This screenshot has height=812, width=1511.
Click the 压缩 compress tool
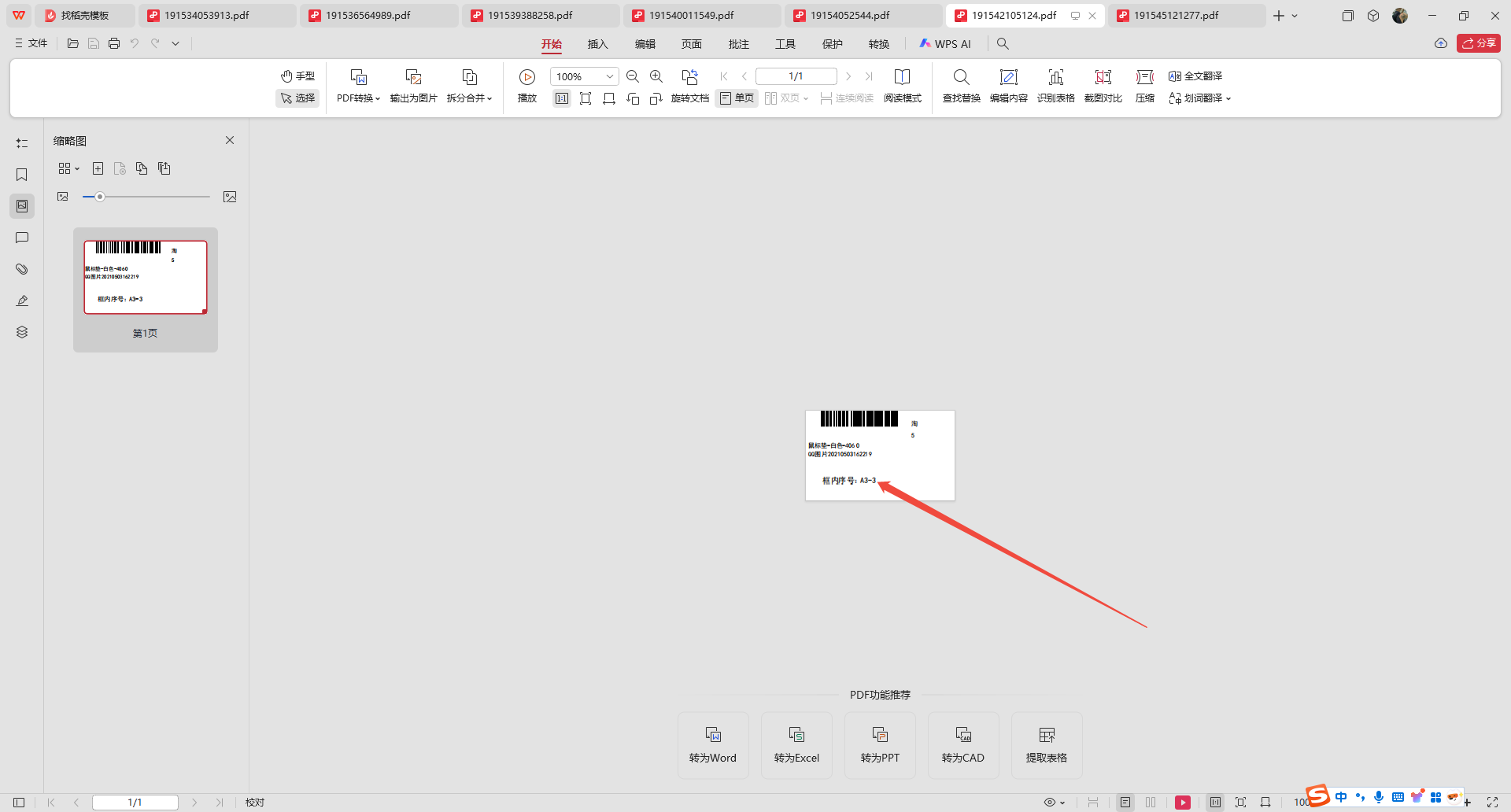(x=1145, y=86)
